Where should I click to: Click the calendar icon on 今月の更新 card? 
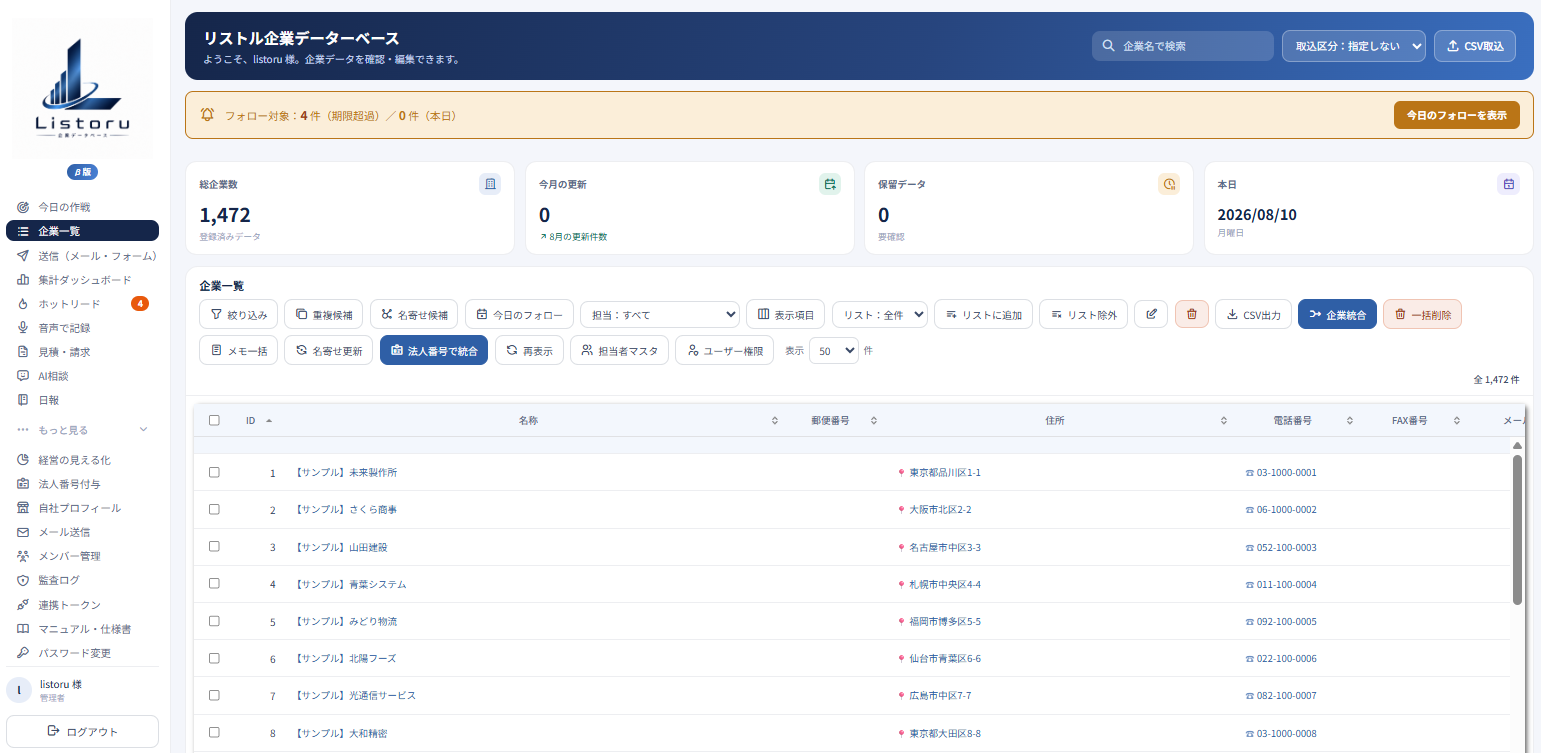click(x=830, y=184)
